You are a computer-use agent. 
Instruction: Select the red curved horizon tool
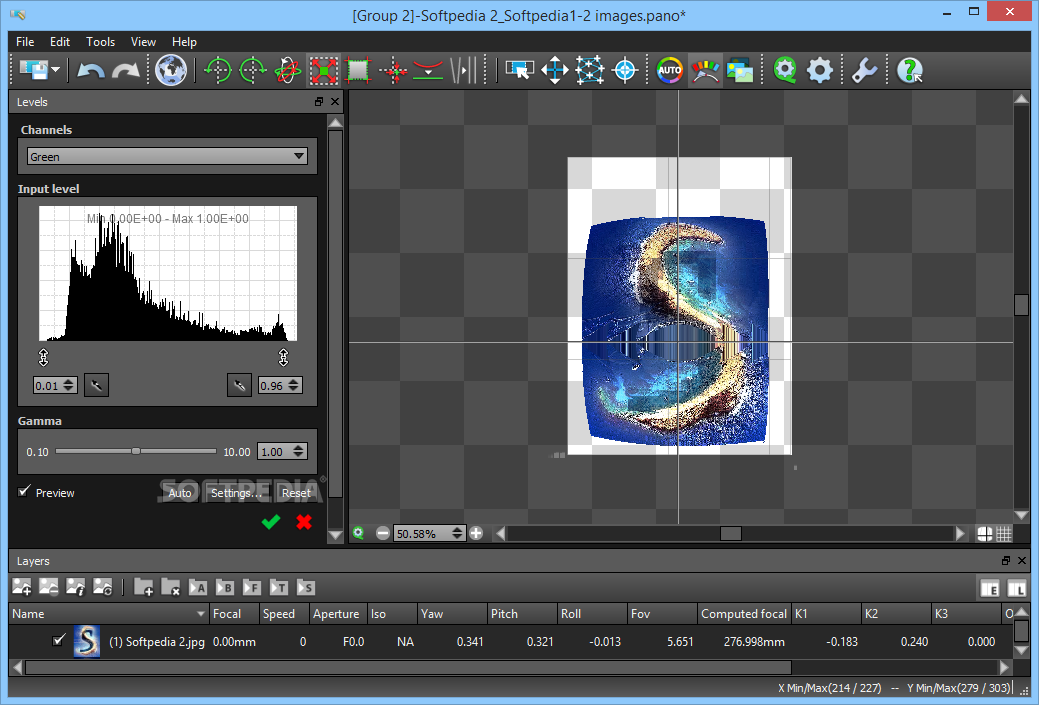click(x=428, y=70)
